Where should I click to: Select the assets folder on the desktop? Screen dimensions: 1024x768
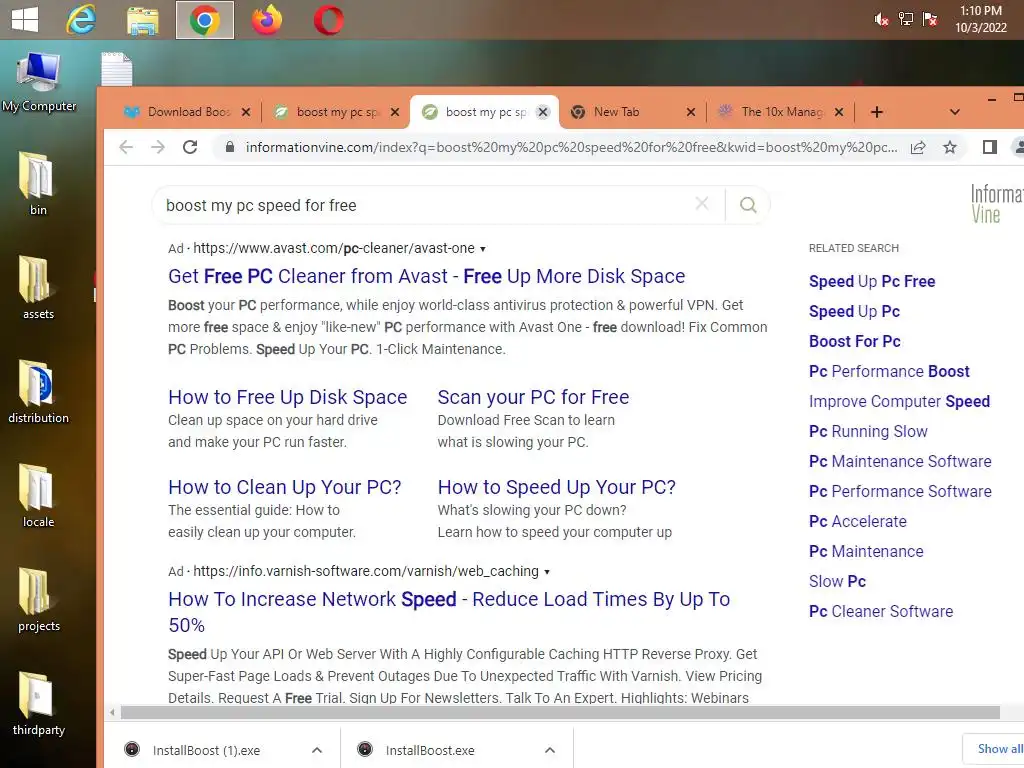[38, 287]
